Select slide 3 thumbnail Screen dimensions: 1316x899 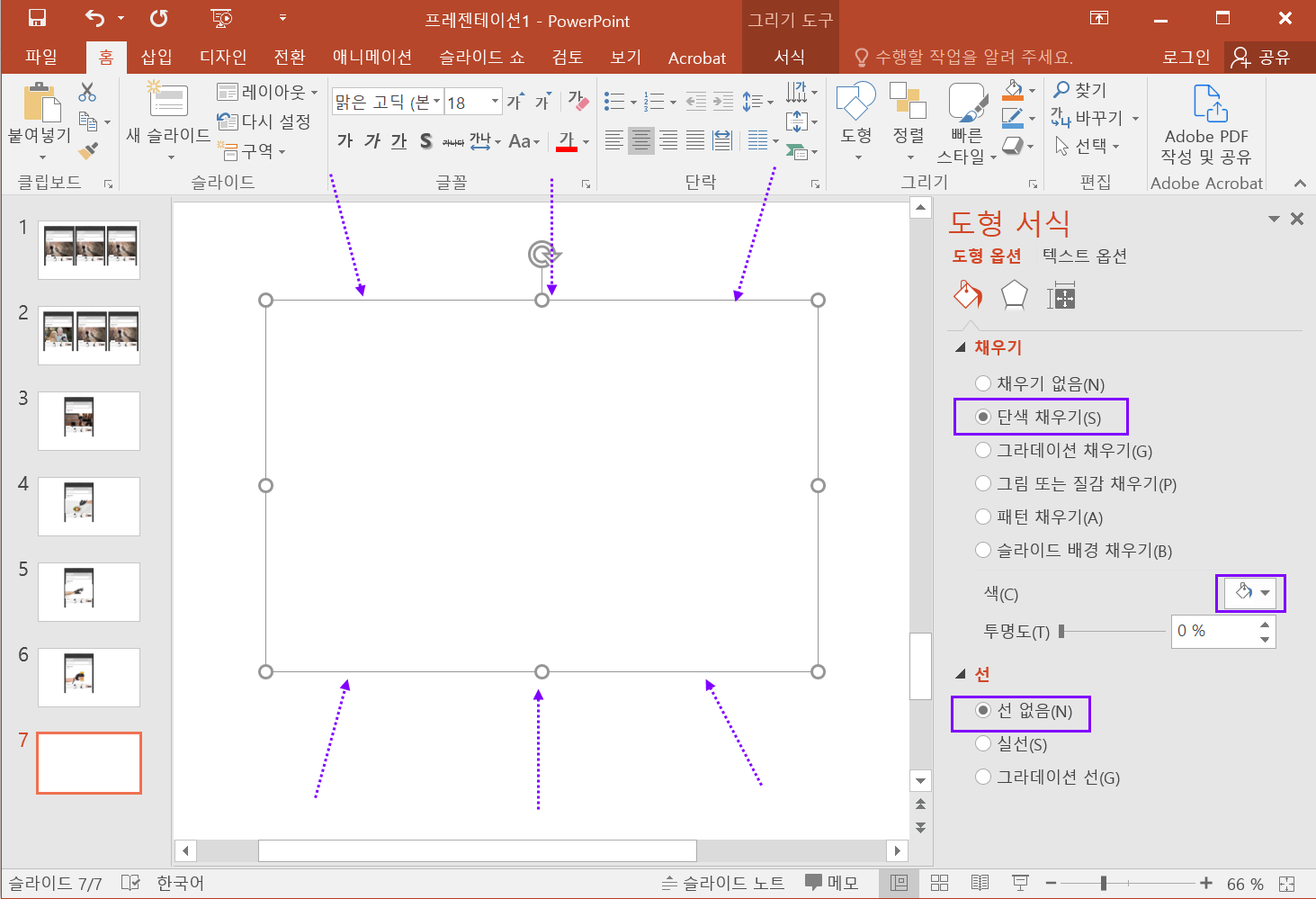(x=89, y=420)
